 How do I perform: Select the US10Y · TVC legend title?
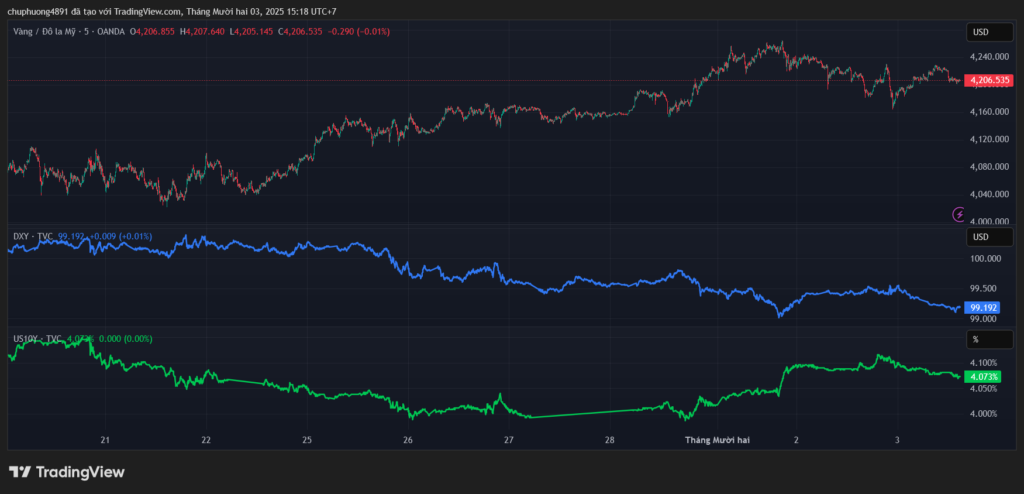(x=37, y=339)
